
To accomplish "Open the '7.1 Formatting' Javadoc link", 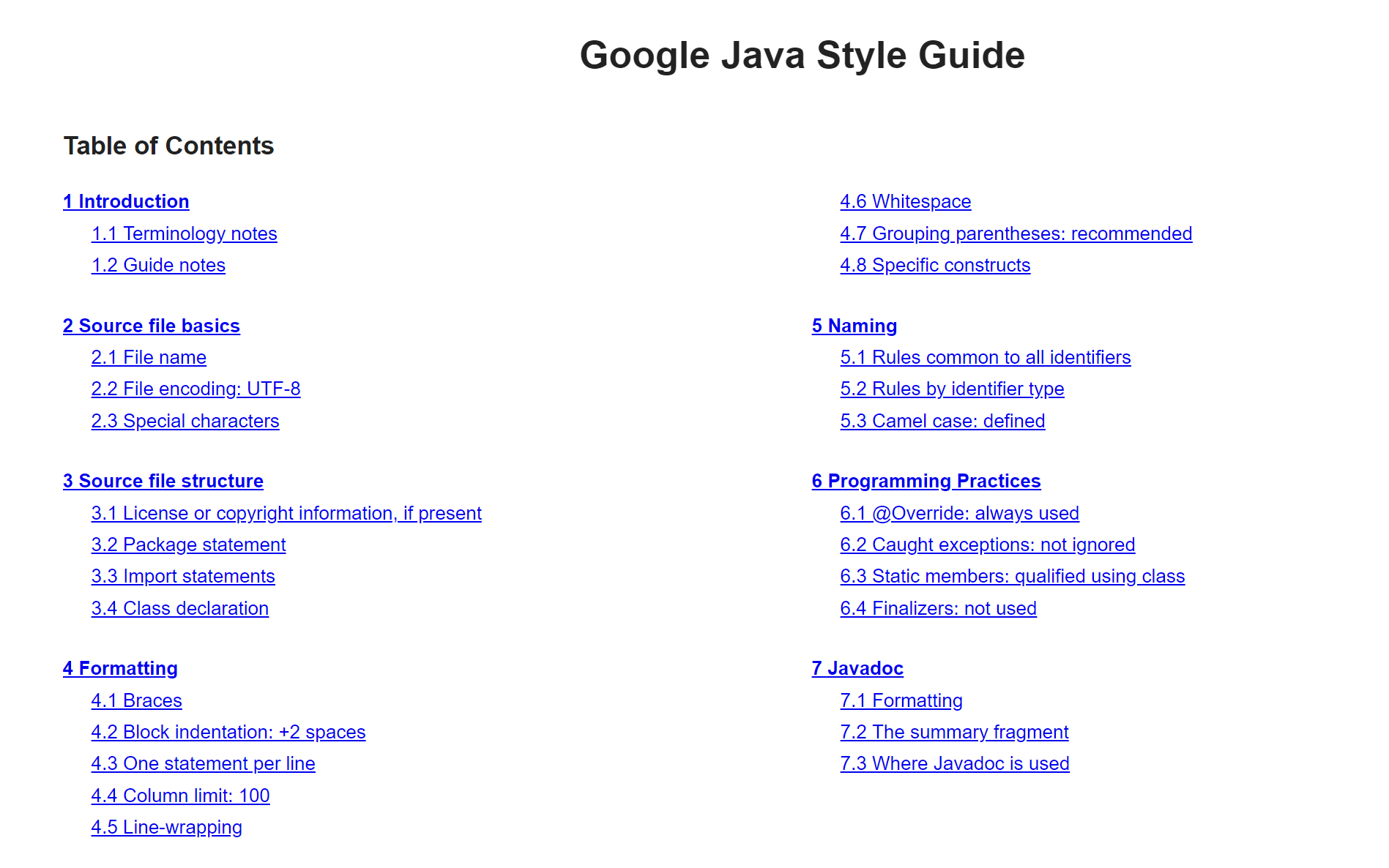I will pos(901,700).
